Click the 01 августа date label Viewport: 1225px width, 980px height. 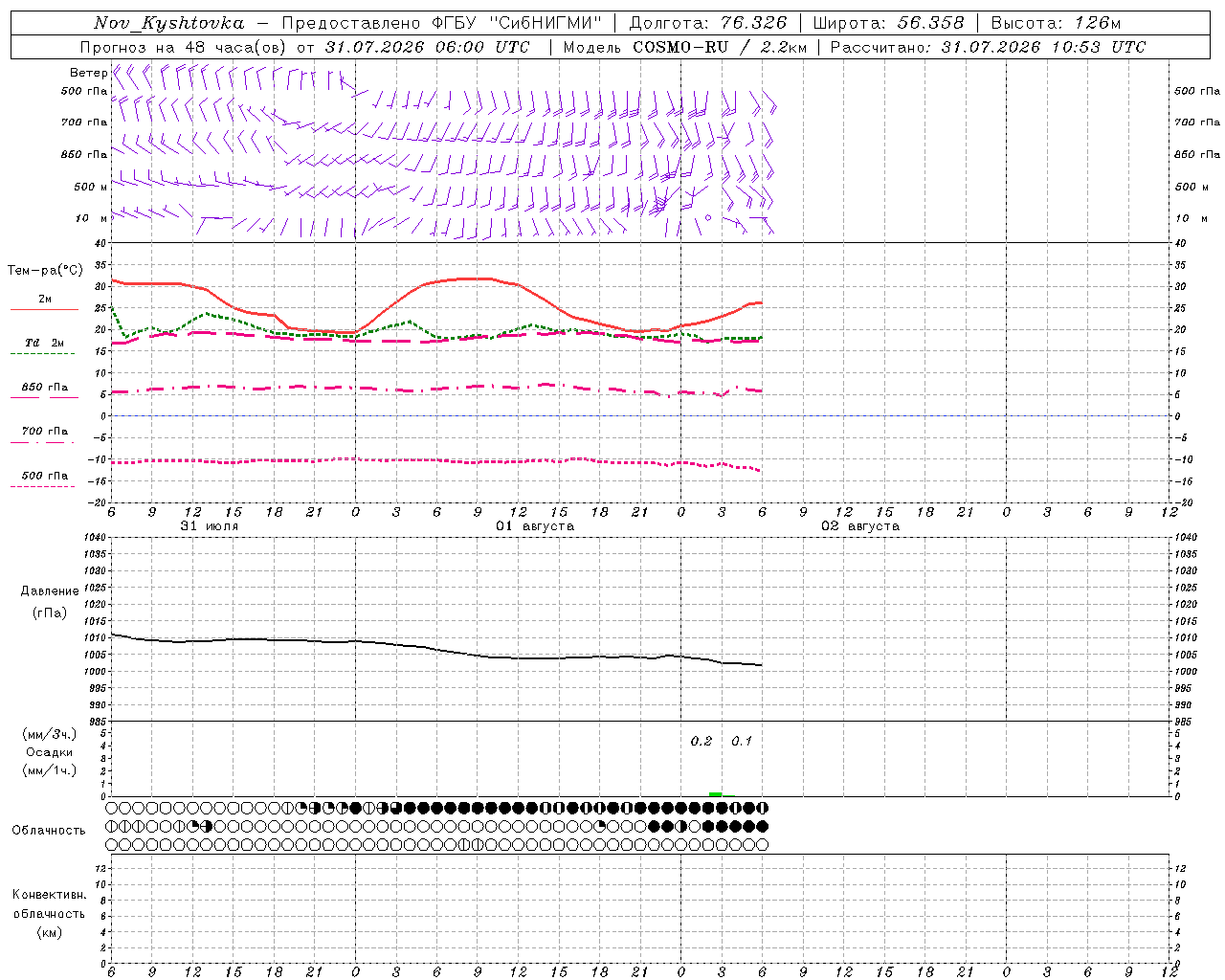pyautogui.click(x=535, y=526)
